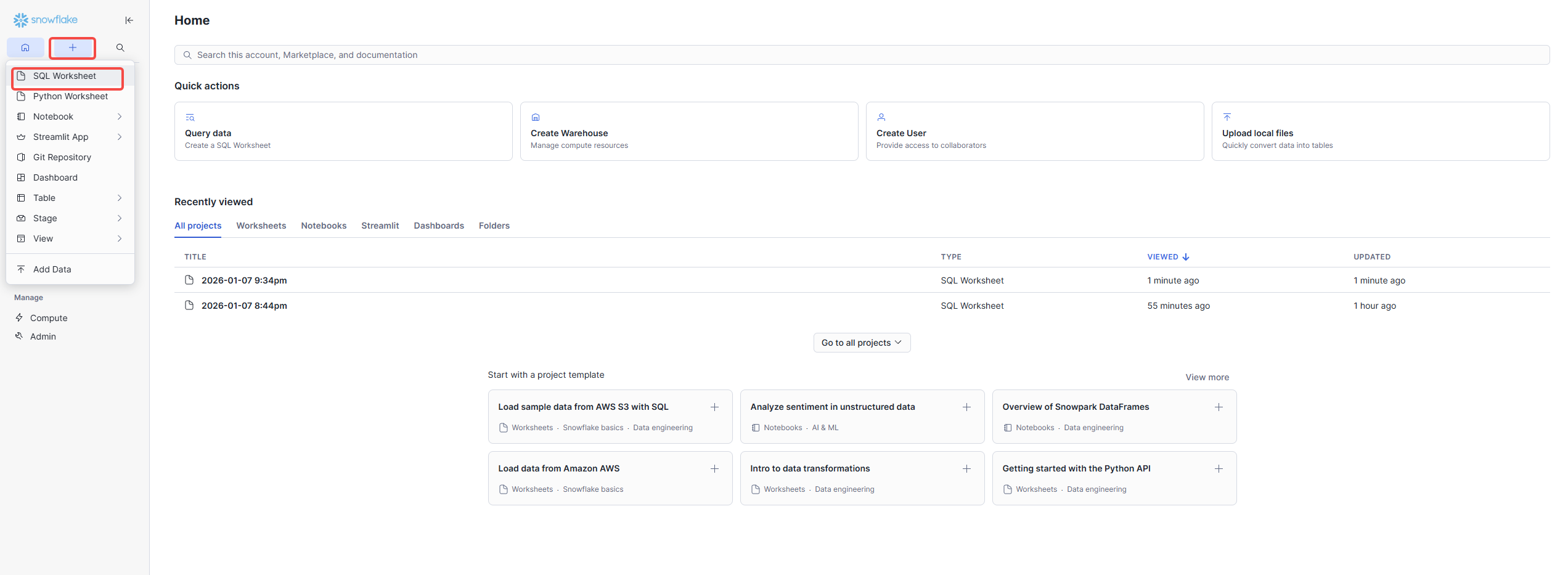Click the Create User quick action card
The height and width of the screenshot is (575, 1568).
[x=1035, y=131]
